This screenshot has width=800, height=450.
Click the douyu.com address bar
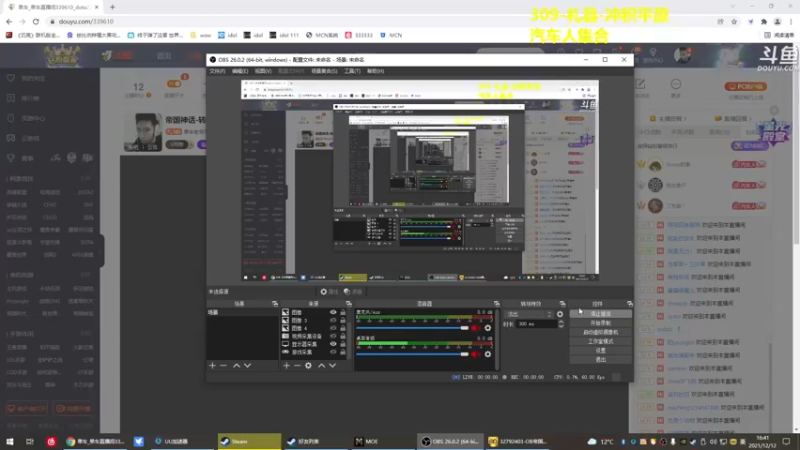point(378,21)
